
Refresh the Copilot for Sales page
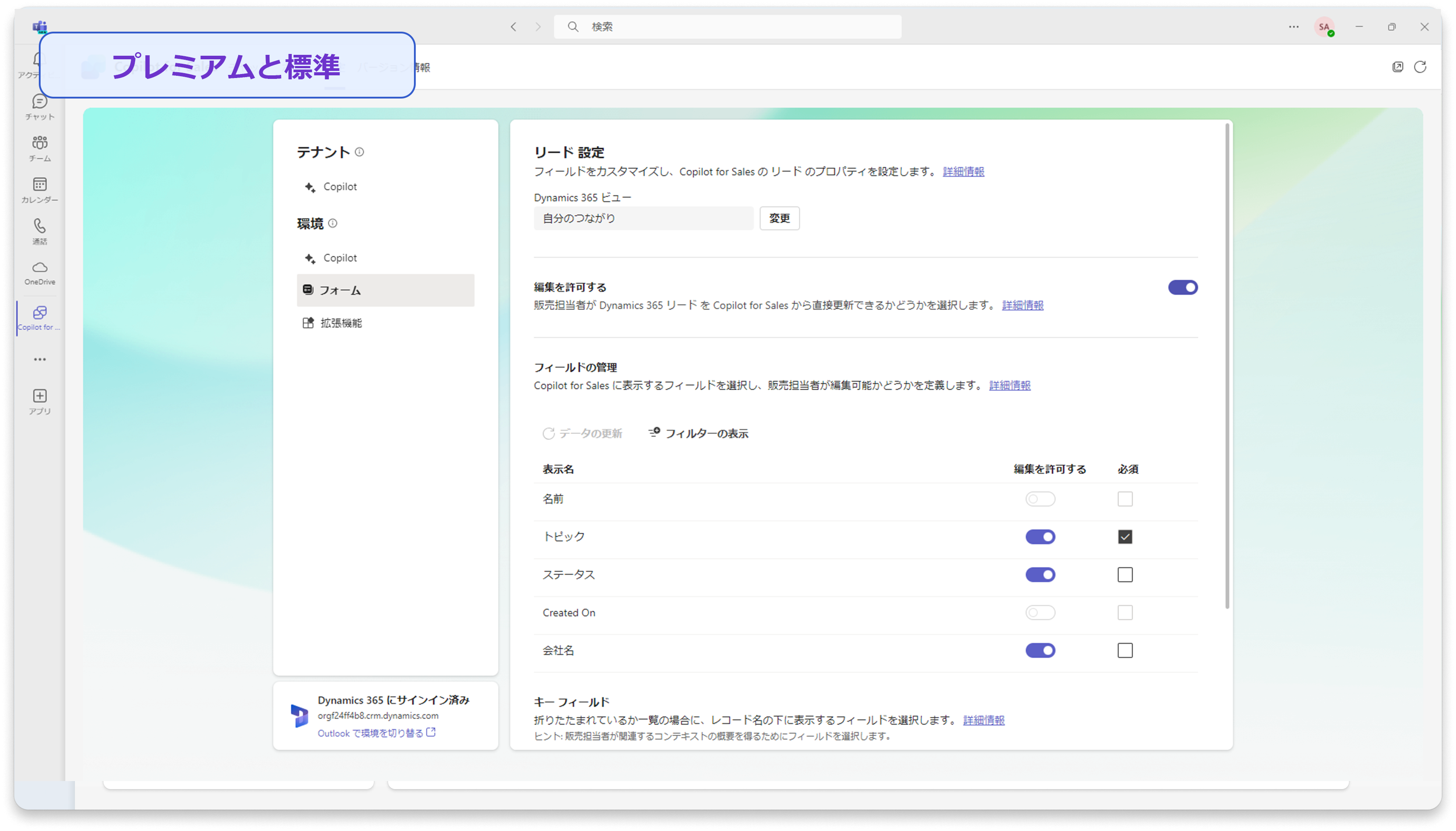click(x=1422, y=67)
